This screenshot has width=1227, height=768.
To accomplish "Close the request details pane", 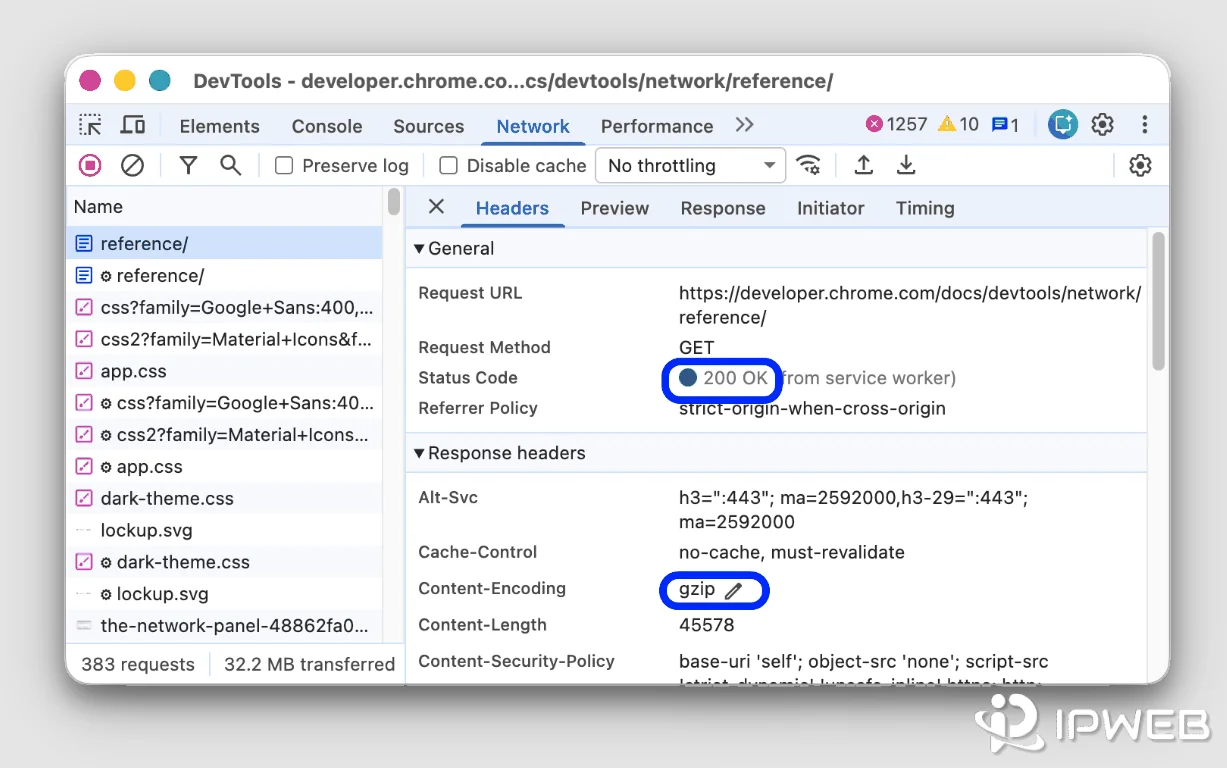I will [436, 207].
